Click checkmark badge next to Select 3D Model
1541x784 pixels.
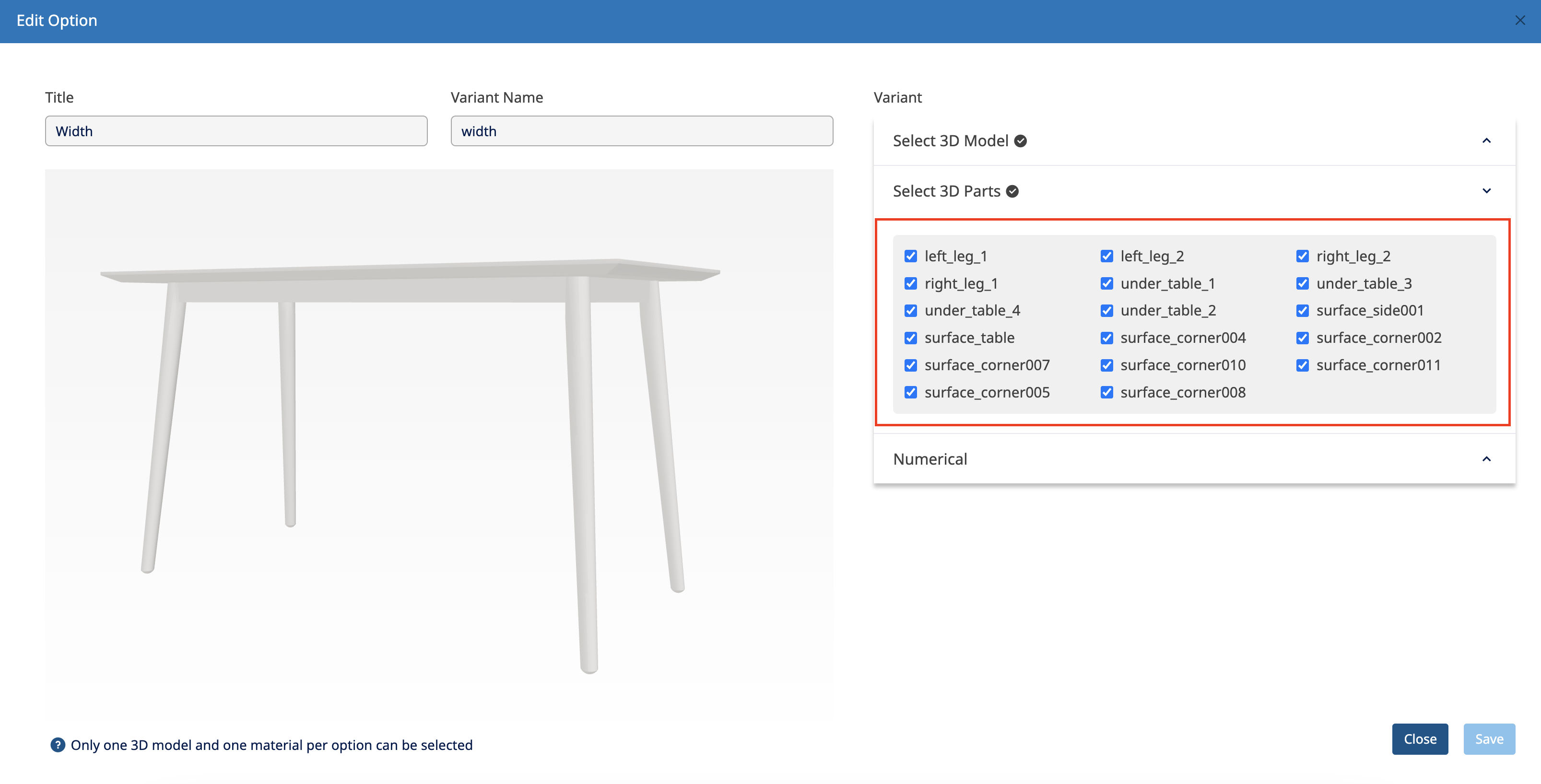1021,141
